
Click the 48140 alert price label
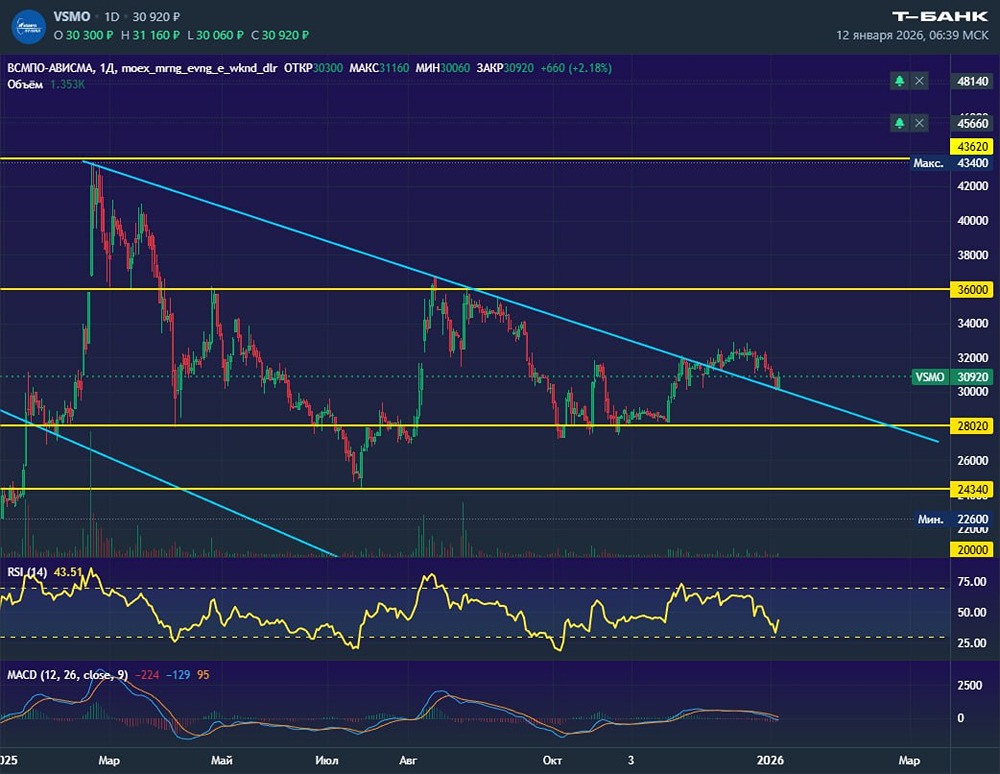pos(972,82)
